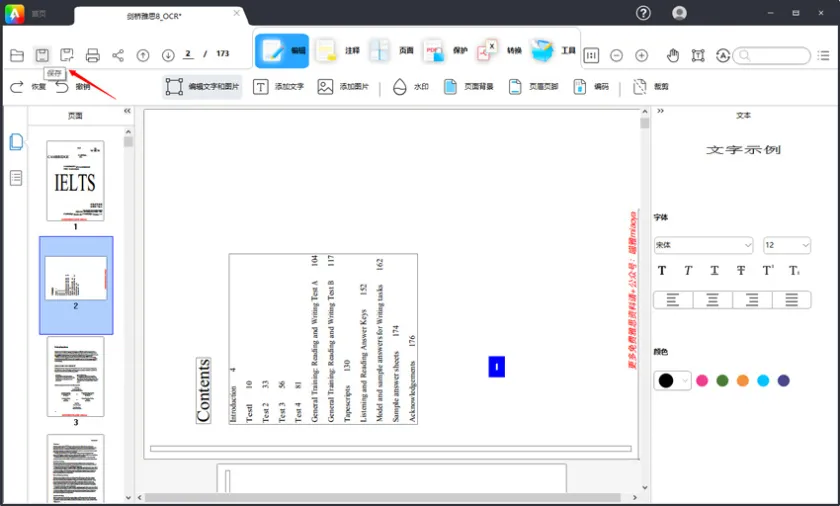Select the Hand pan tool
The width and height of the screenshot is (840, 506).
[x=673, y=55]
